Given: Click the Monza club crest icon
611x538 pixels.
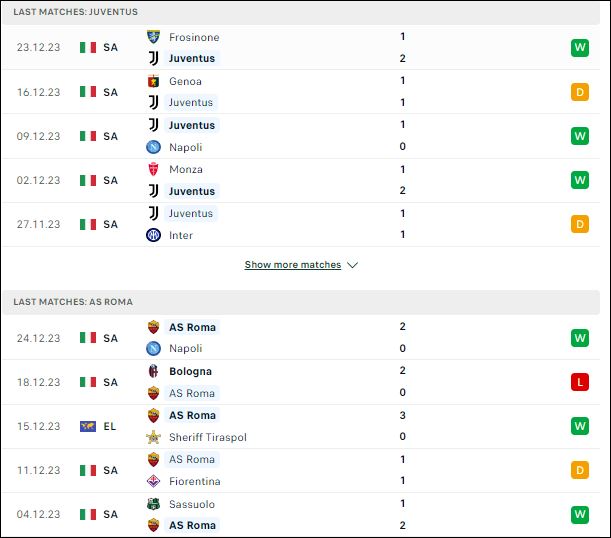Looking at the screenshot, I should click(x=154, y=169).
